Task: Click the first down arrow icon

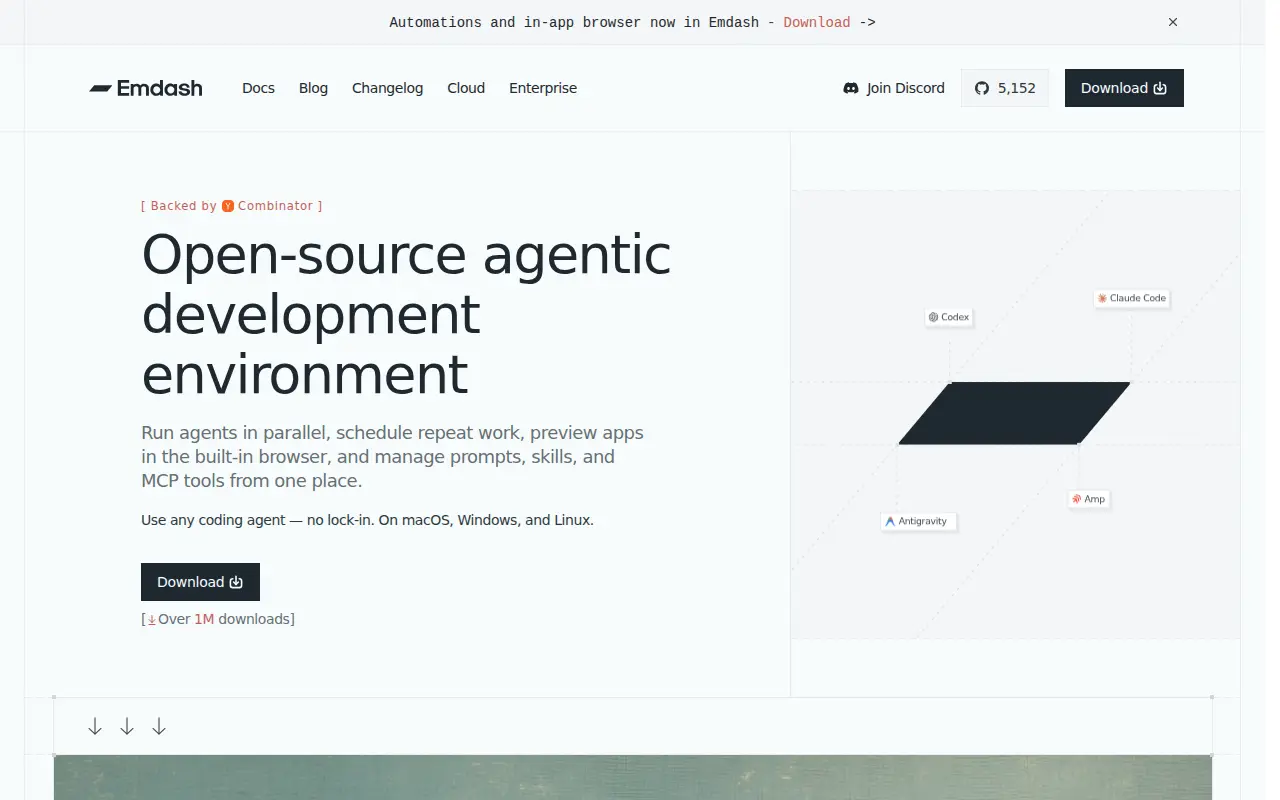Action: (x=95, y=727)
